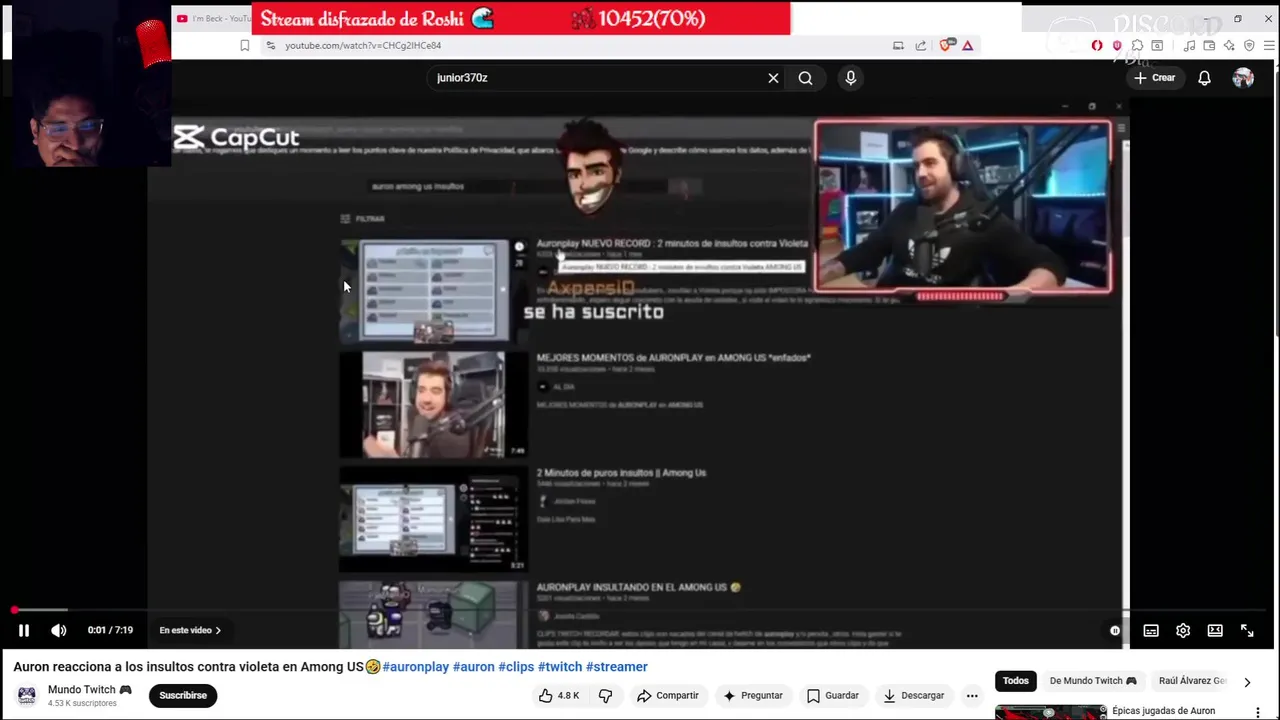Open YouTube notifications bell

[1204, 78]
